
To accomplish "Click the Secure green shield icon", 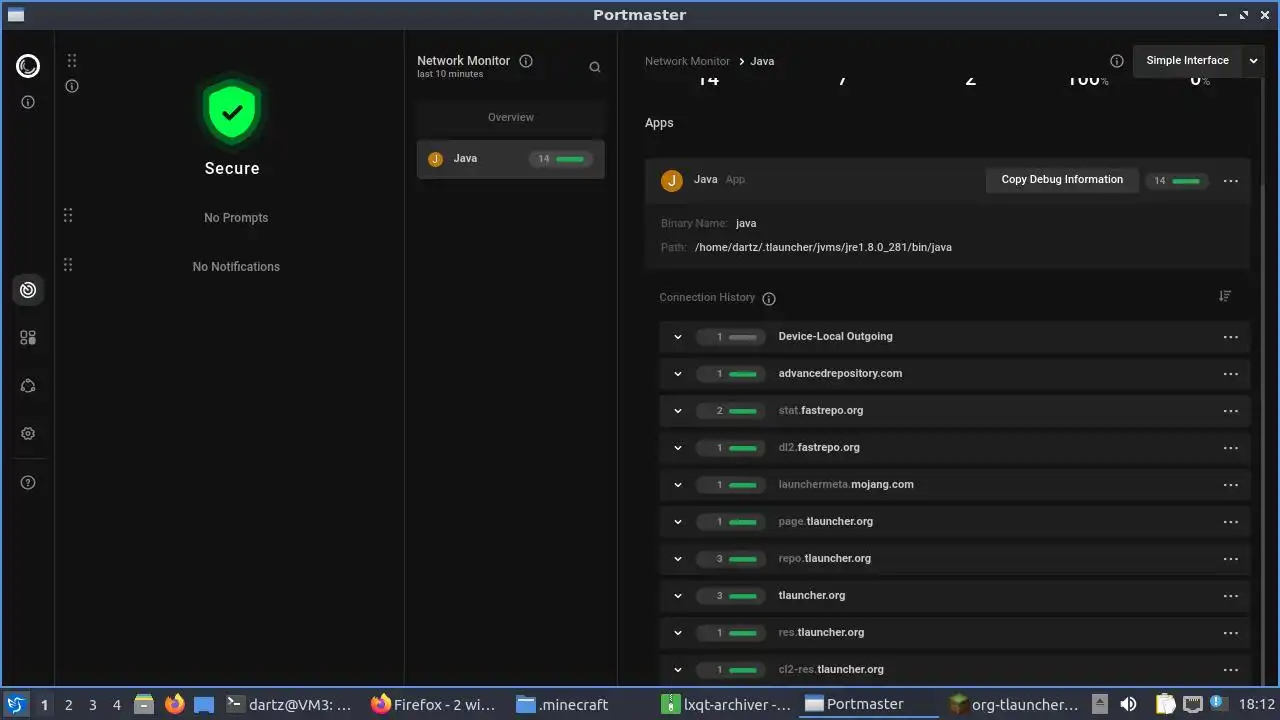I will 232,113.
